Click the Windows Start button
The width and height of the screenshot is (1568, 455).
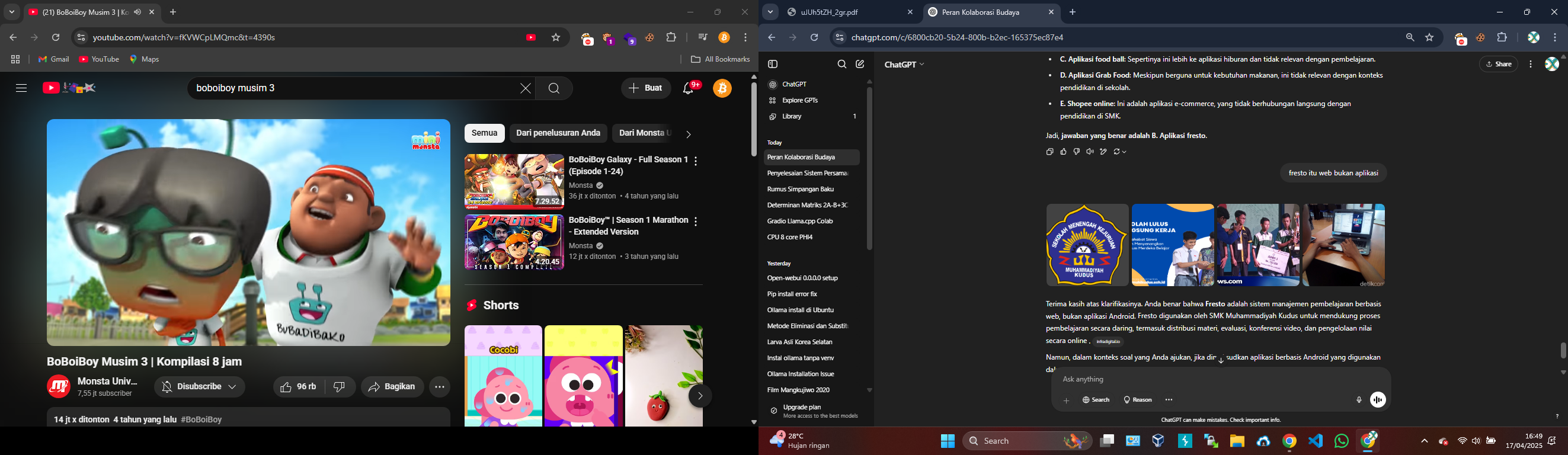tap(948, 441)
